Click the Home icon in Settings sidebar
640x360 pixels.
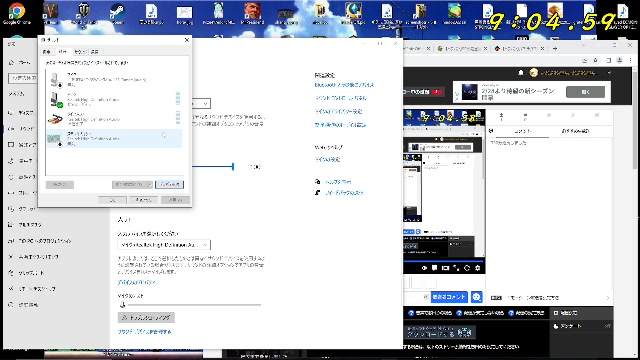tap(11, 62)
